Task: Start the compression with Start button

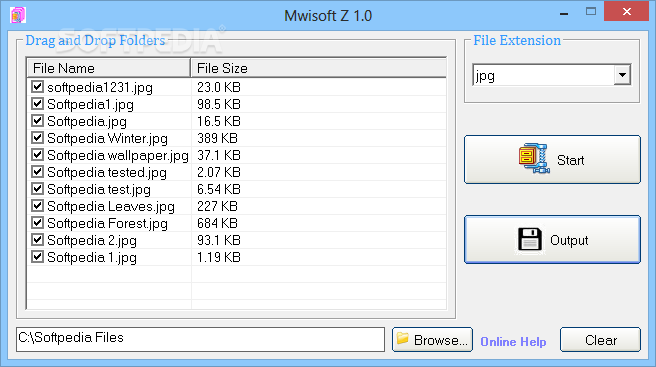Action: point(552,159)
